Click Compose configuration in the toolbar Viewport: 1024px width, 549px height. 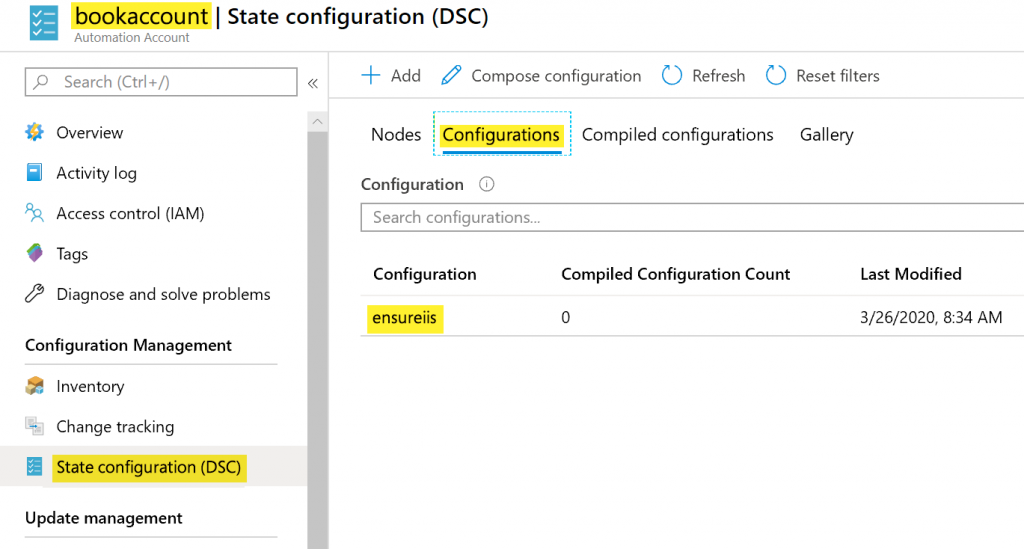coord(542,76)
